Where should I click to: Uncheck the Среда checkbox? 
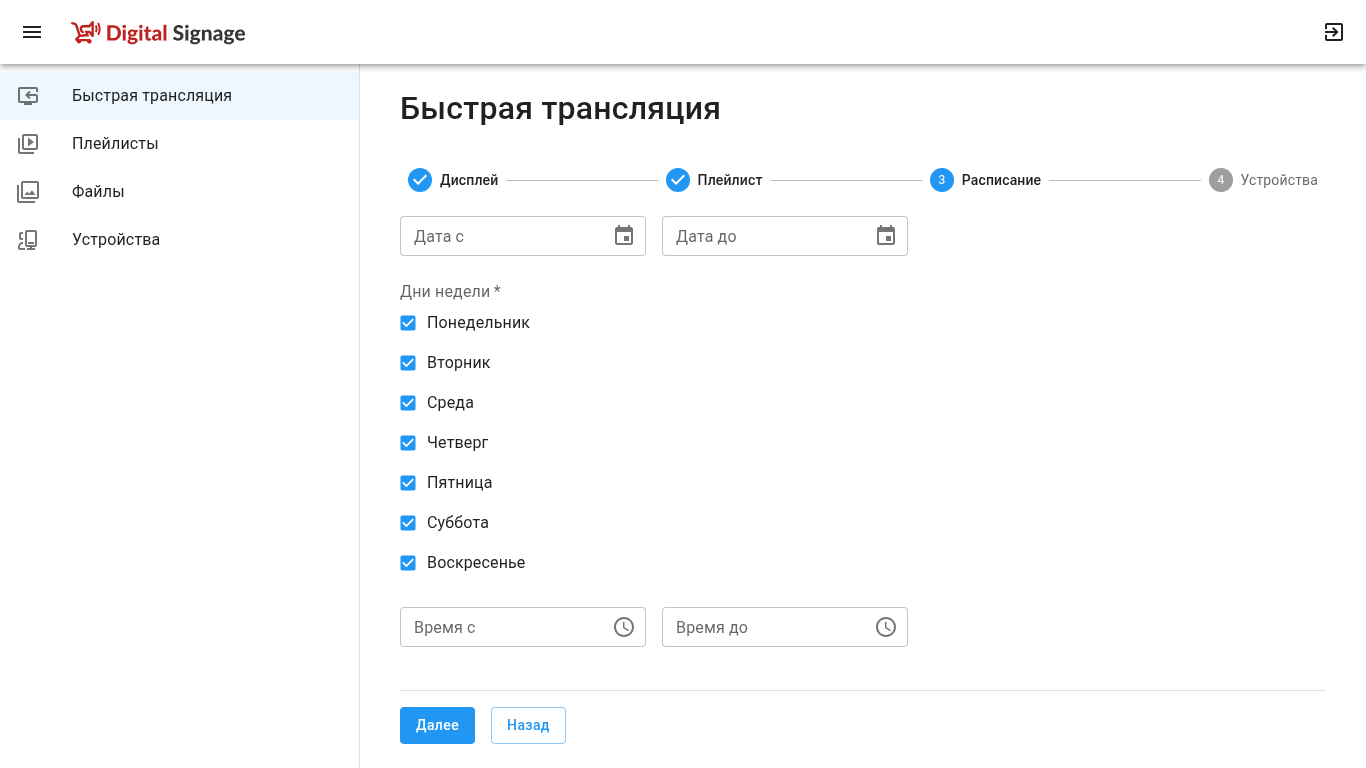point(408,403)
